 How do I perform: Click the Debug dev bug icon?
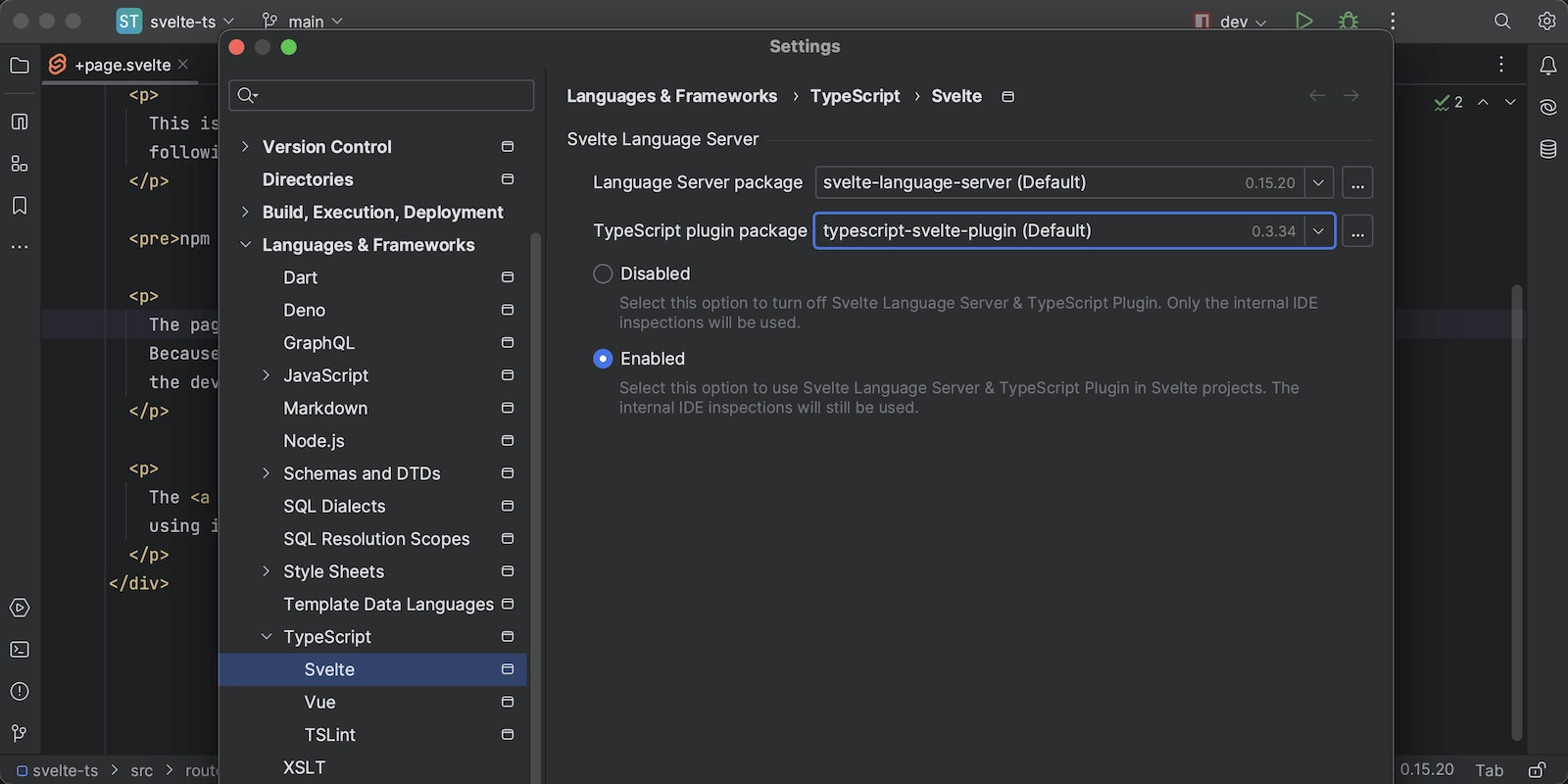(x=1348, y=21)
